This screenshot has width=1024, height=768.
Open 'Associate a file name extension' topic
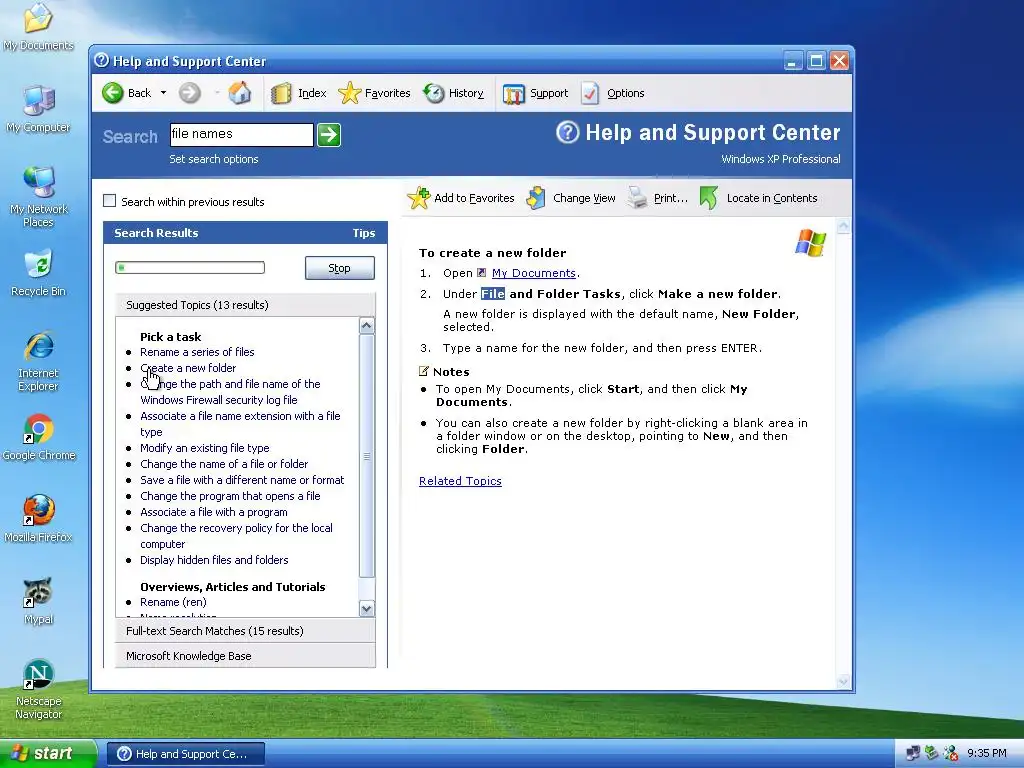(x=240, y=424)
